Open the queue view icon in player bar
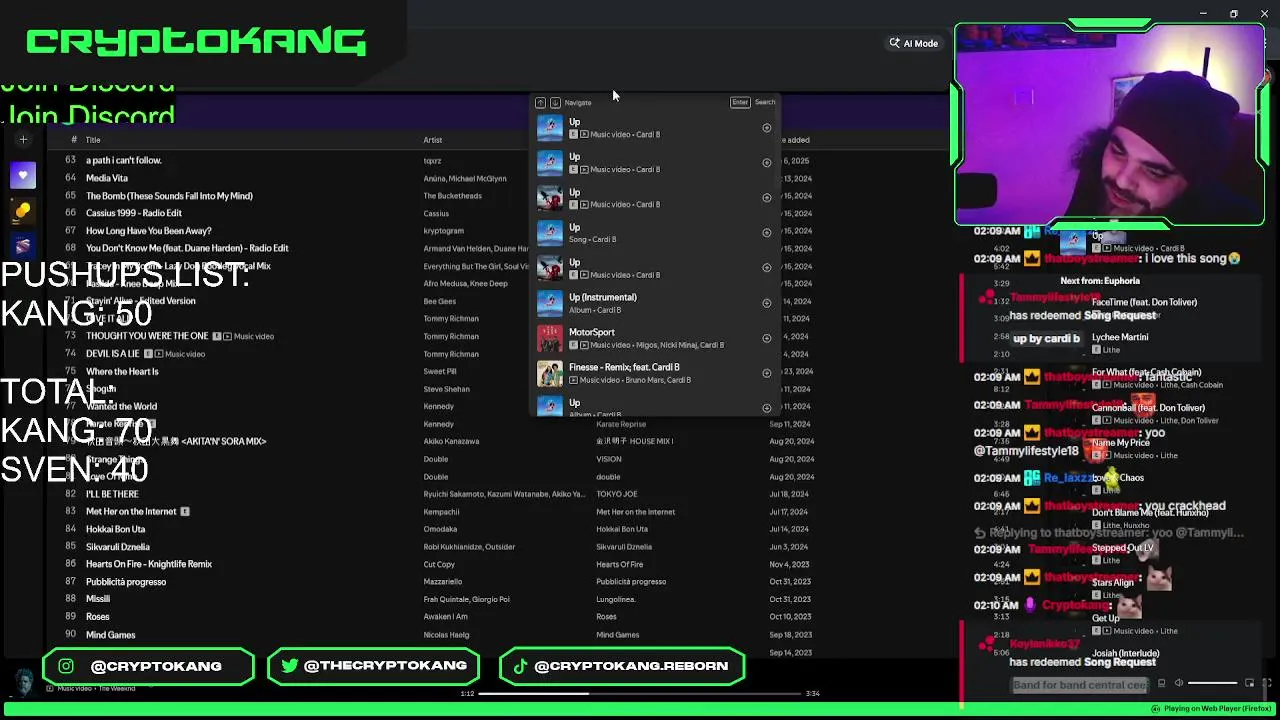Screen dimensions: 1280x720 pyautogui.click(x=1161, y=683)
